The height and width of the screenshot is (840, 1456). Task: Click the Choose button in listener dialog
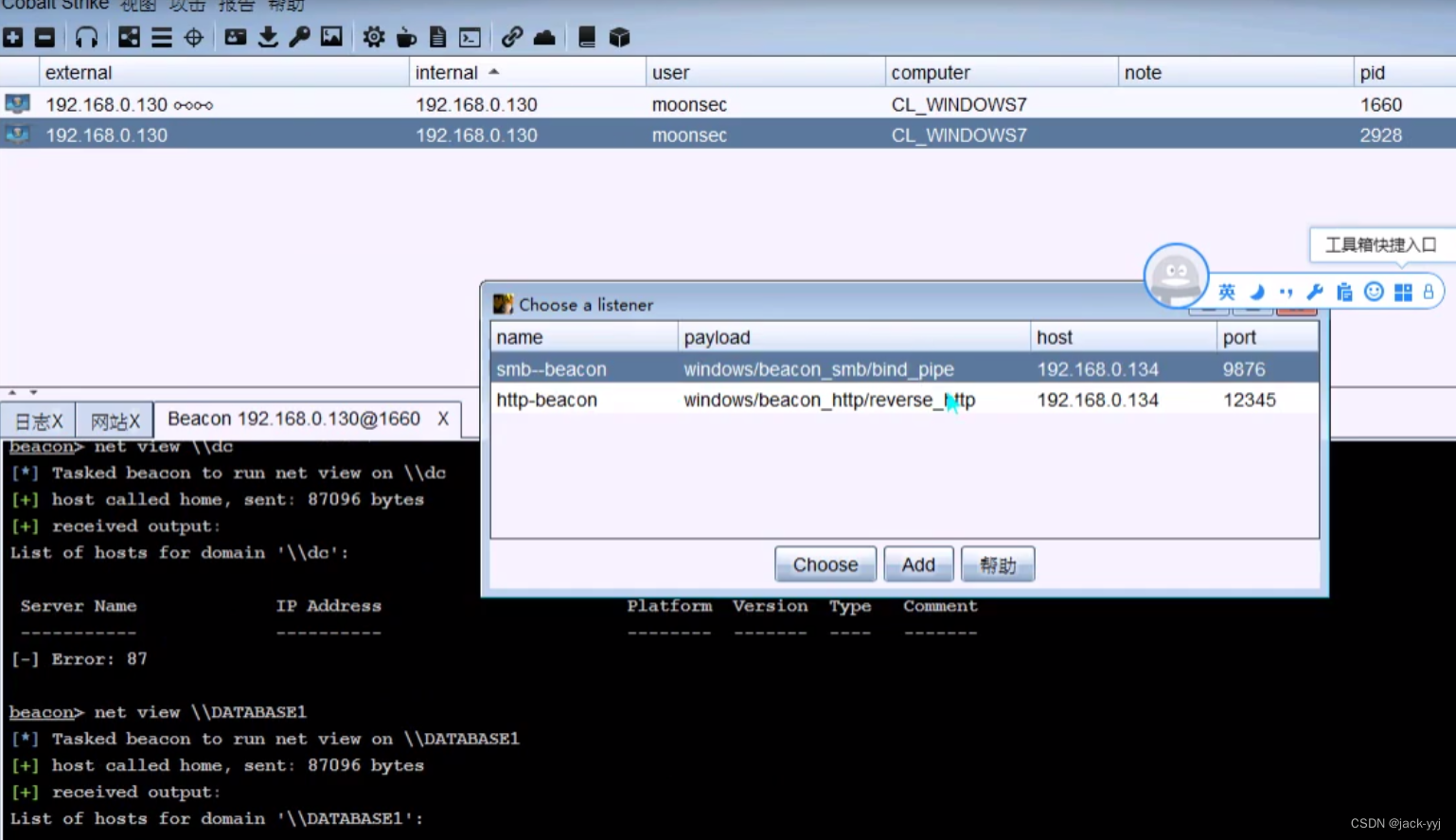pyautogui.click(x=825, y=563)
